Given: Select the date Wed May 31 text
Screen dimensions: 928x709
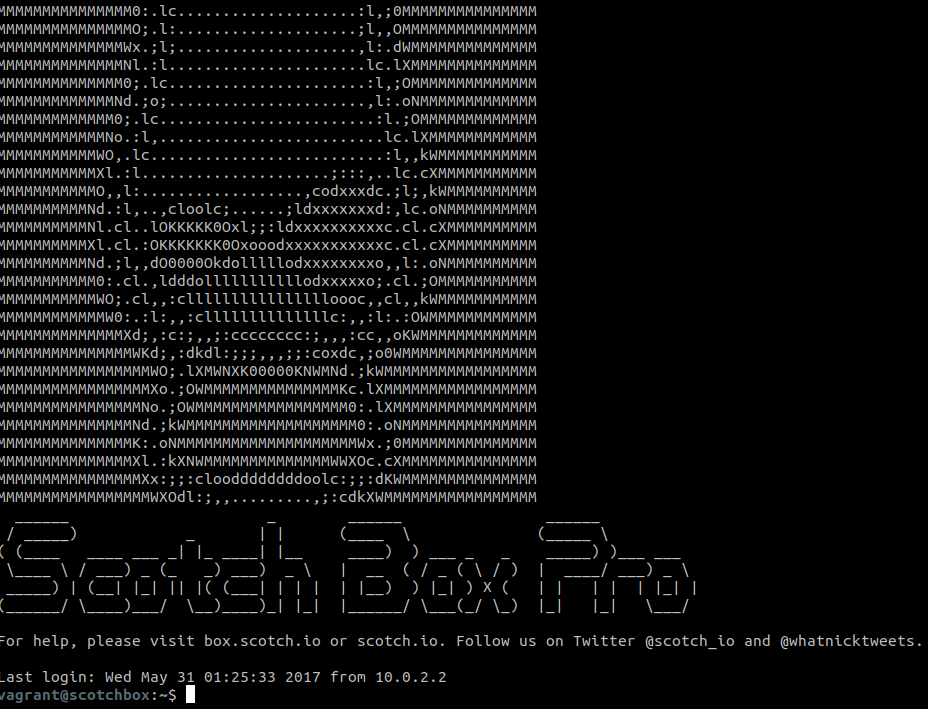Looking at the screenshot, I should tap(150, 676).
